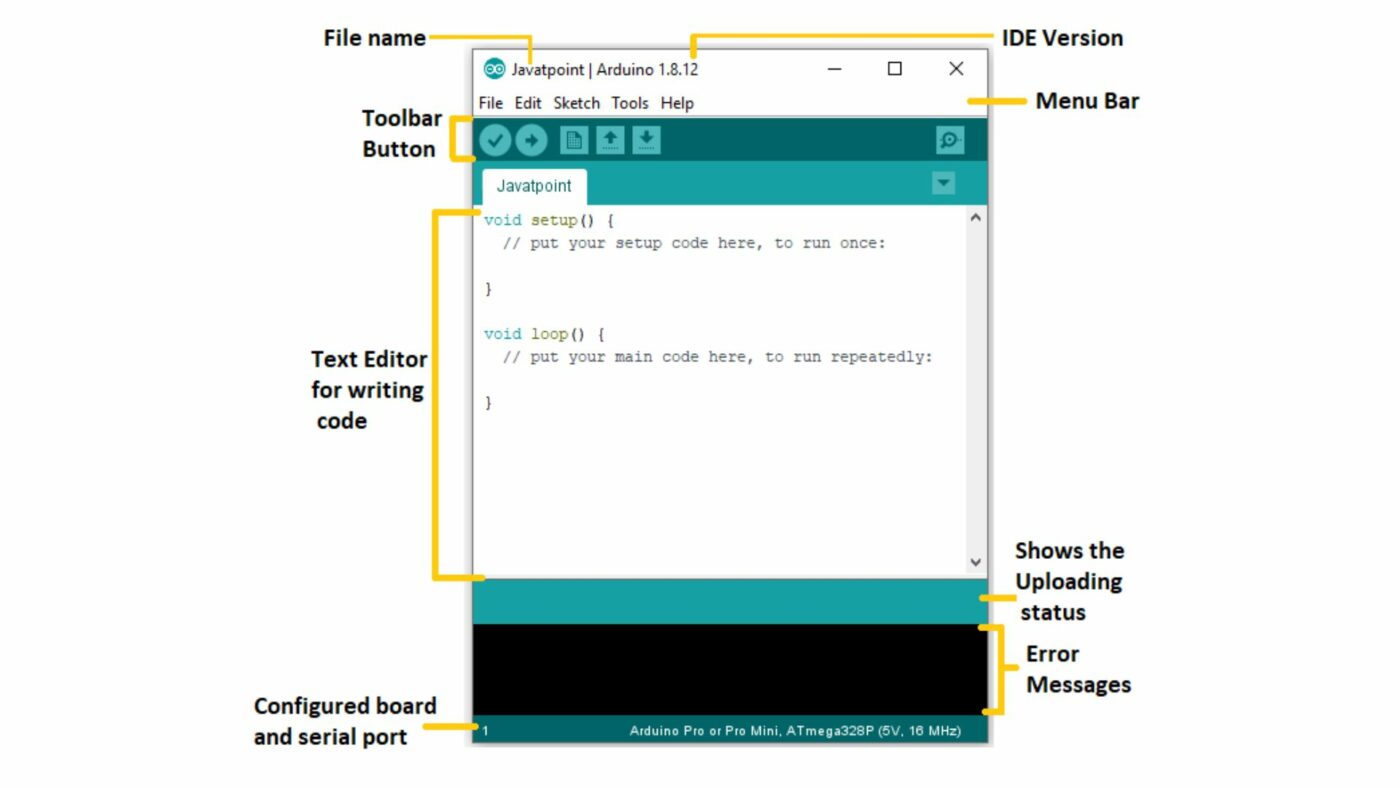
Task: Open the Sketch menu
Action: 577,103
